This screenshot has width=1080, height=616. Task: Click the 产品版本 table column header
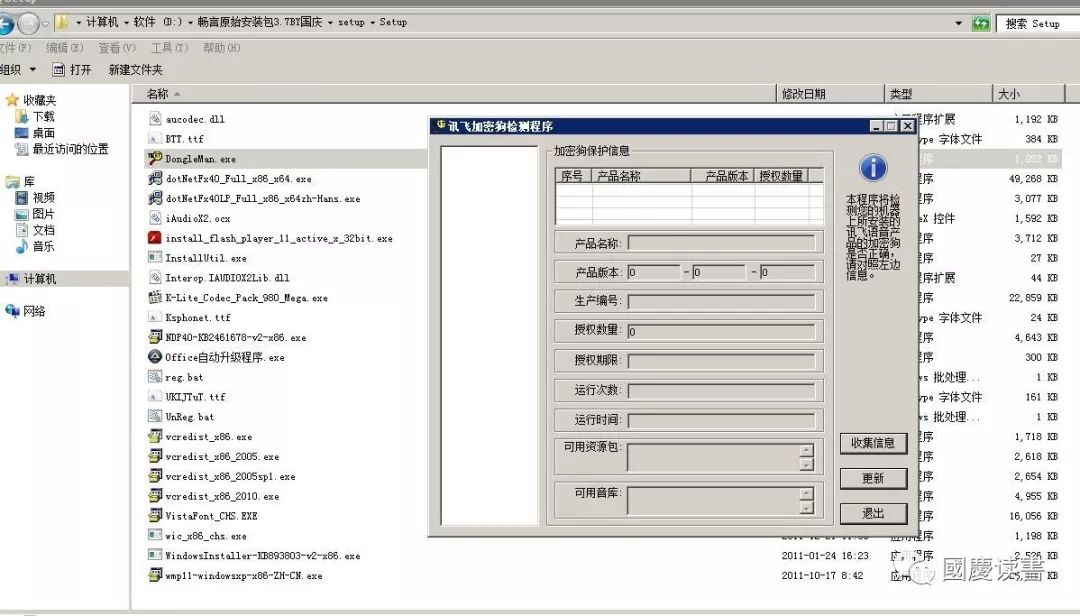point(723,176)
